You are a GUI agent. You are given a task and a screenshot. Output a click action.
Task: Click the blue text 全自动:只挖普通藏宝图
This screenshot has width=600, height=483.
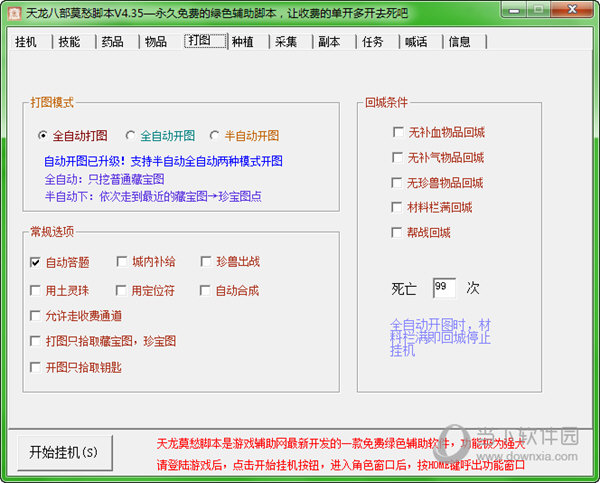point(104,179)
